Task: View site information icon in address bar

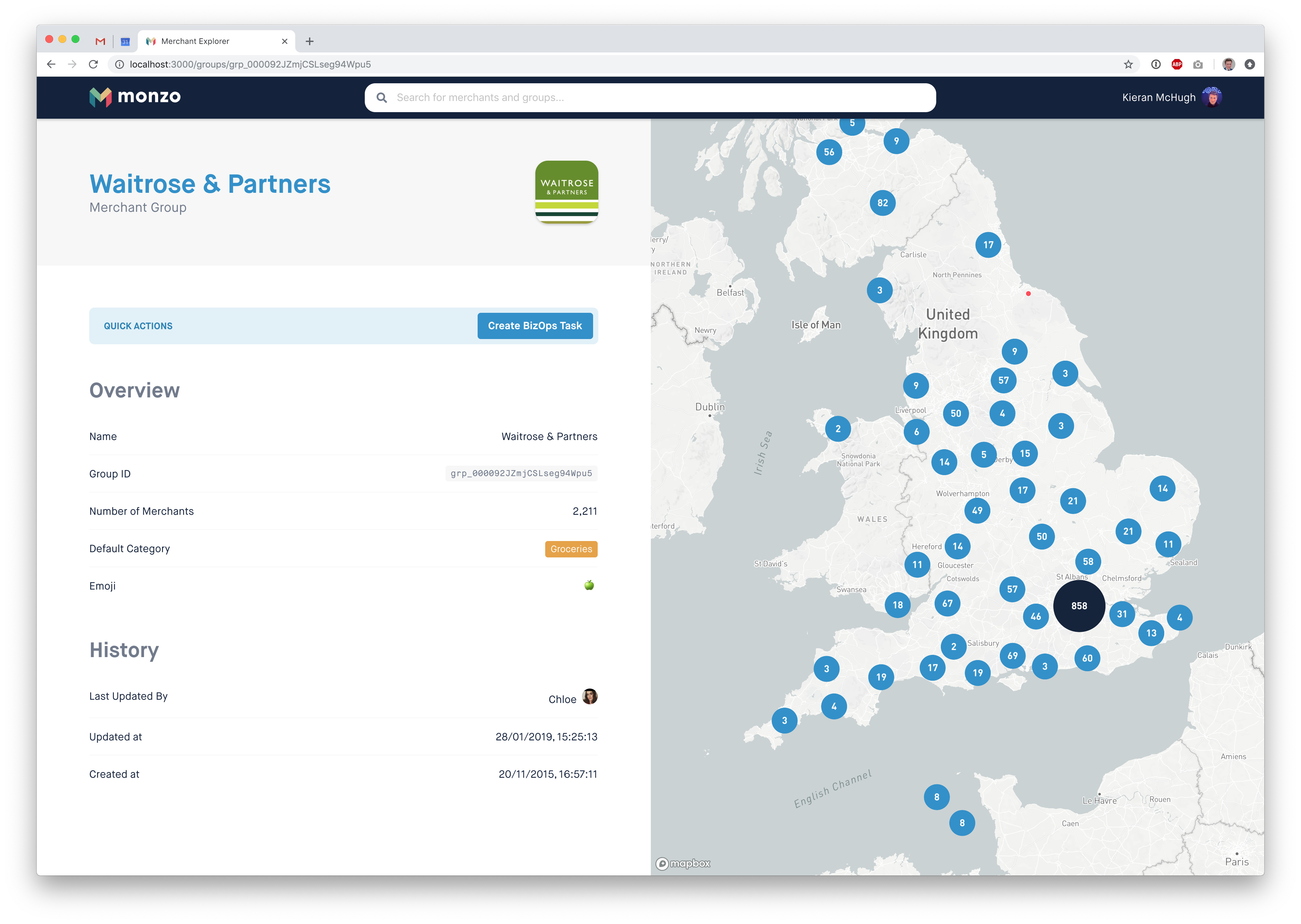Action: pyautogui.click(x=119, y=64)
